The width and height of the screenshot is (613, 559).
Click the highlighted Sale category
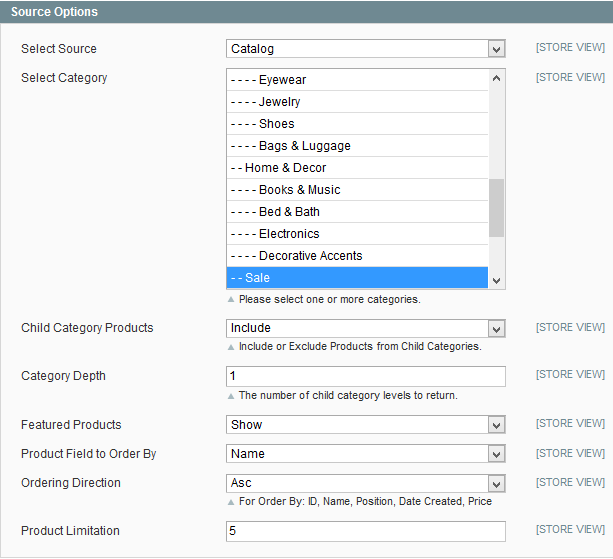pyautogui.click(x=357, y=278)
